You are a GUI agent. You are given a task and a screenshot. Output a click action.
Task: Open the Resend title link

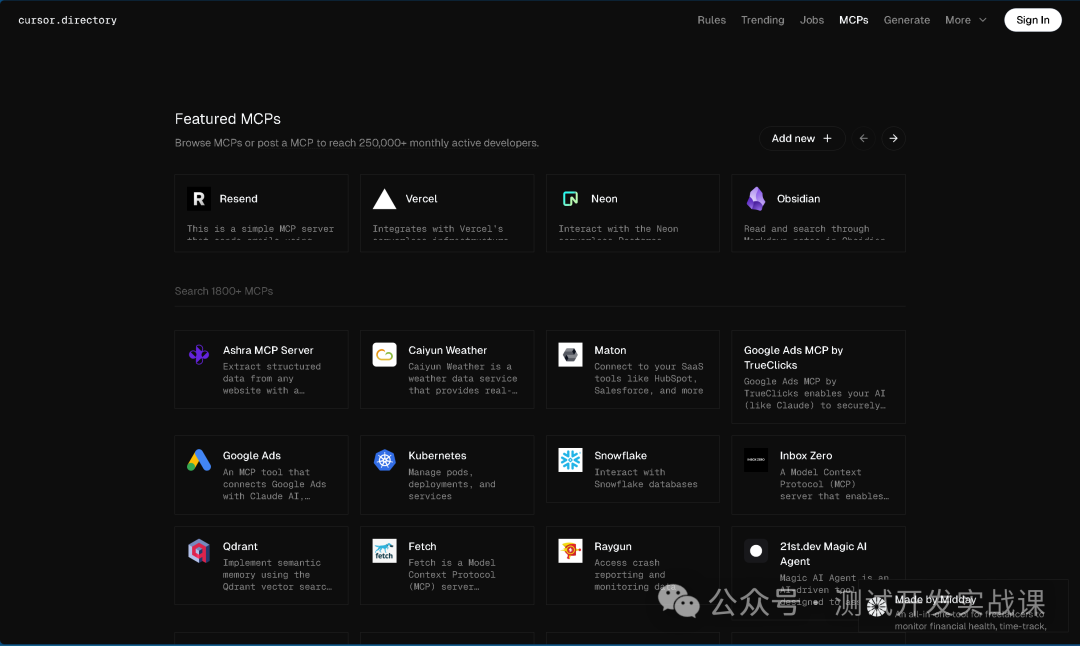[238, 199]
